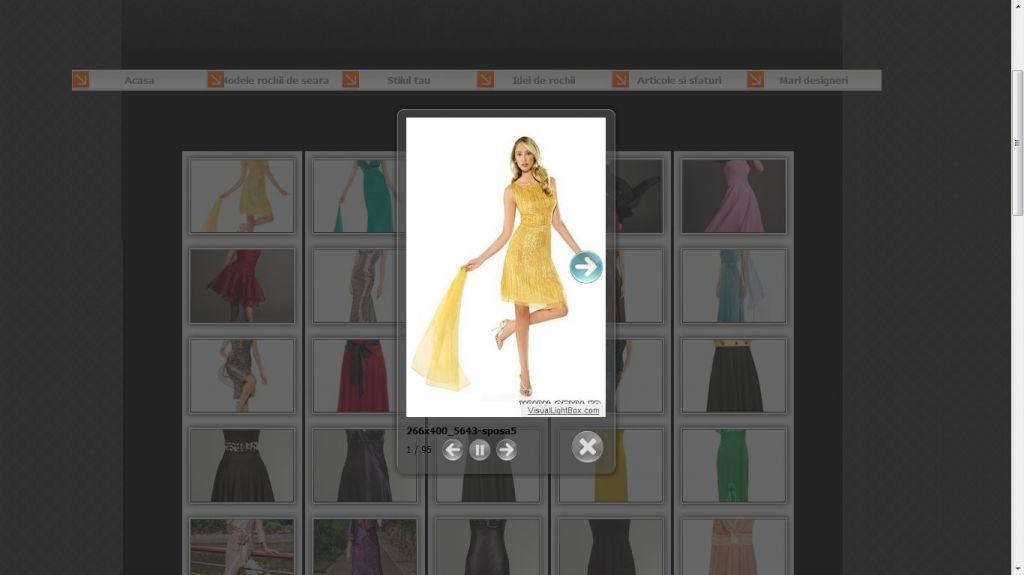This screenshot has height=575, width=1024.
Task: Open the green dress thumbnail
Action: pyautogui.click(x=734, y=465)
